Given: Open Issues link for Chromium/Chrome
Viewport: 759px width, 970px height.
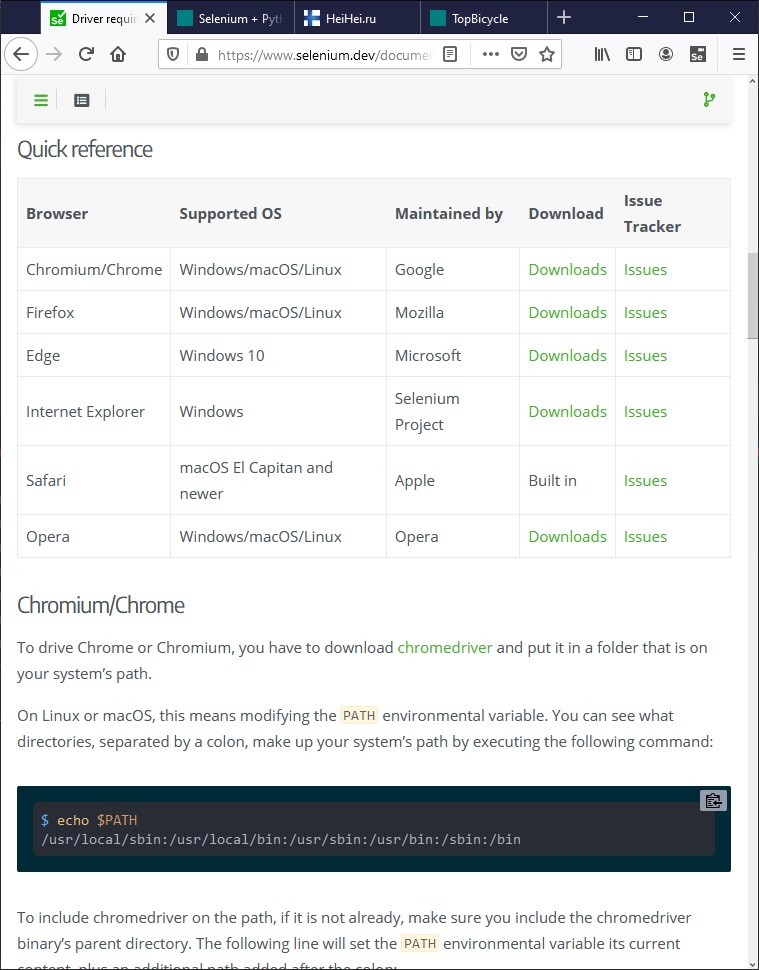Looking at the screenshot, I should [645, 270].
